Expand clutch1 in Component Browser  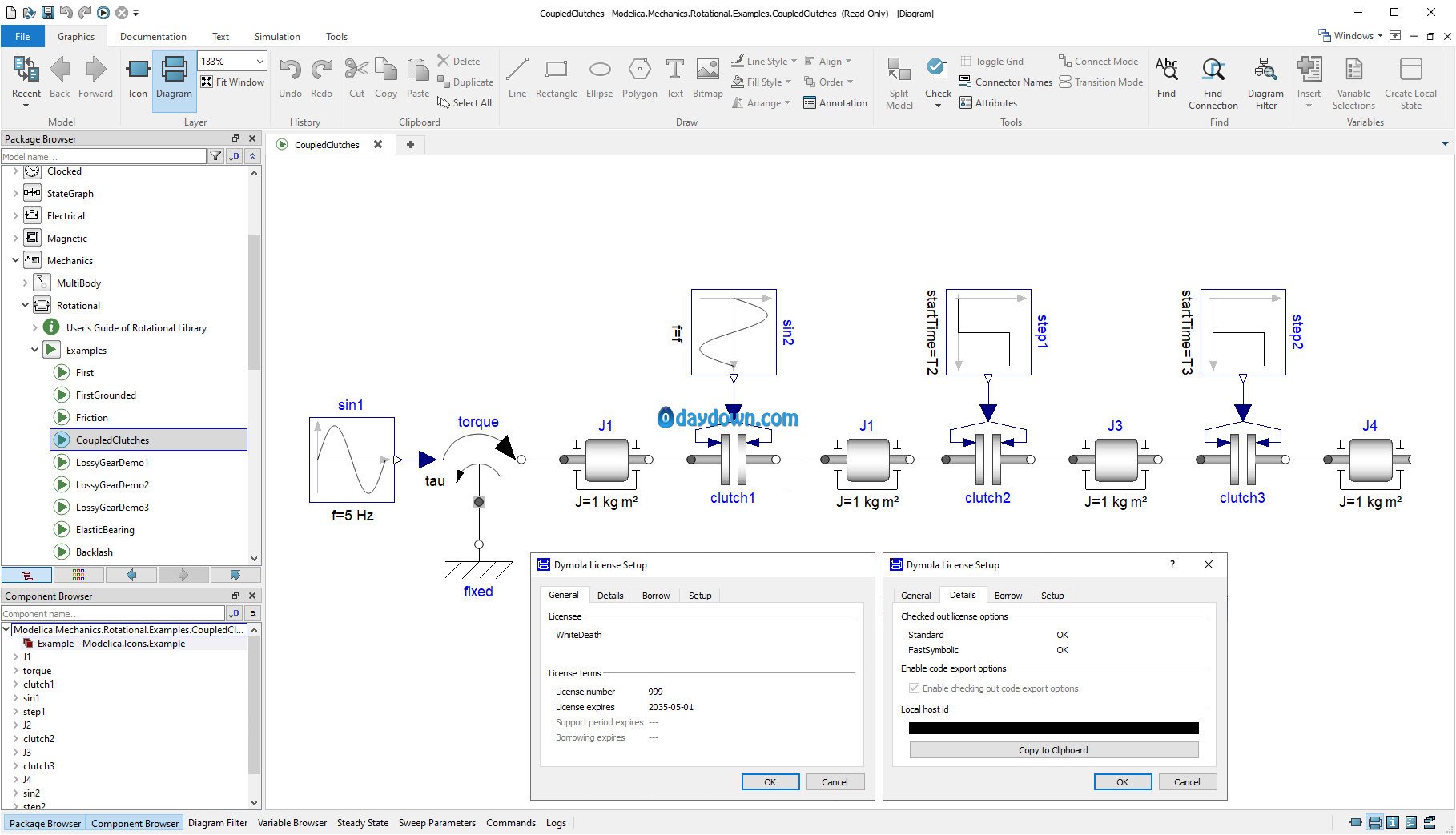(15, 684)
